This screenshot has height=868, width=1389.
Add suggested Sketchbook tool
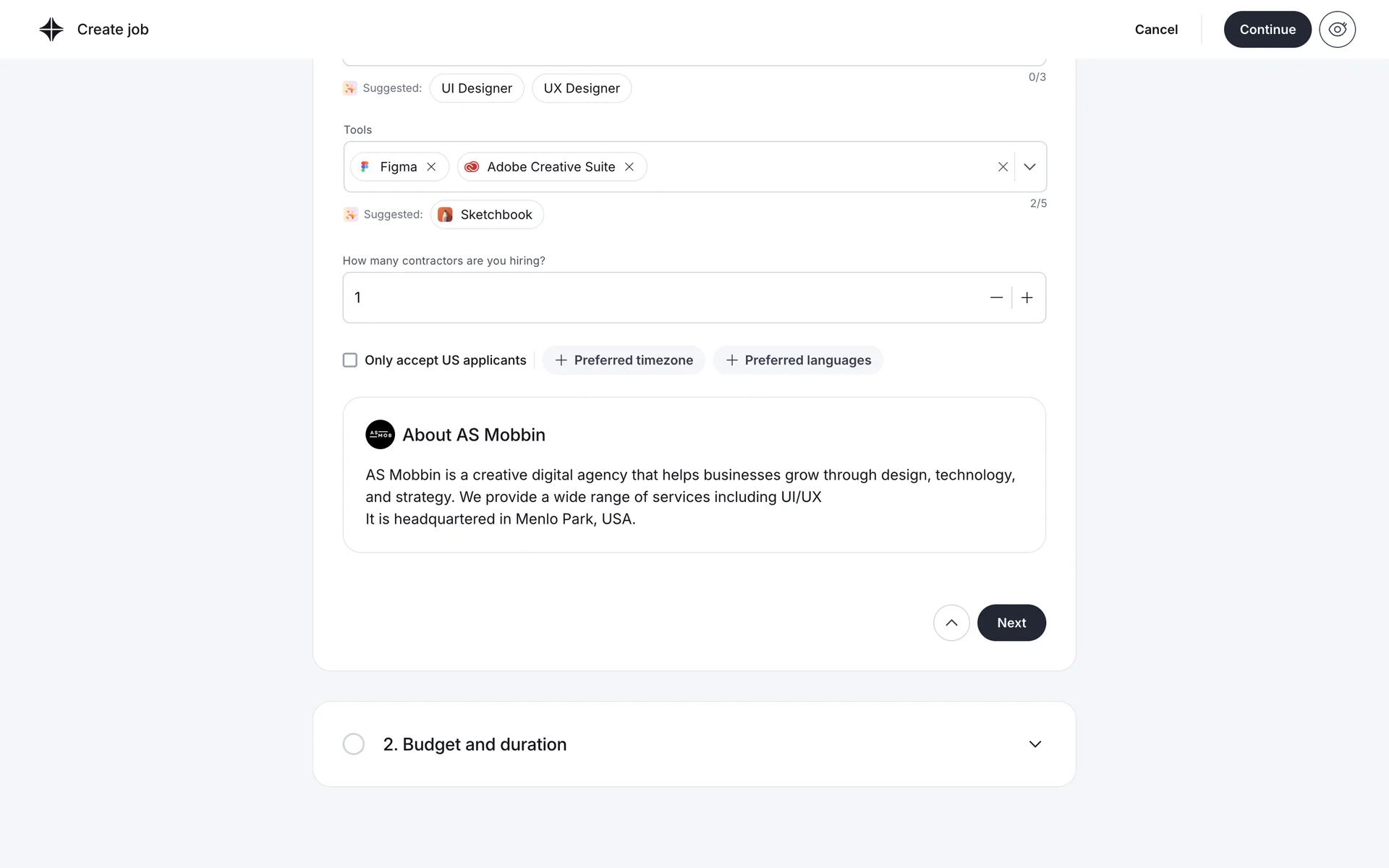click(x=487, y=215)
